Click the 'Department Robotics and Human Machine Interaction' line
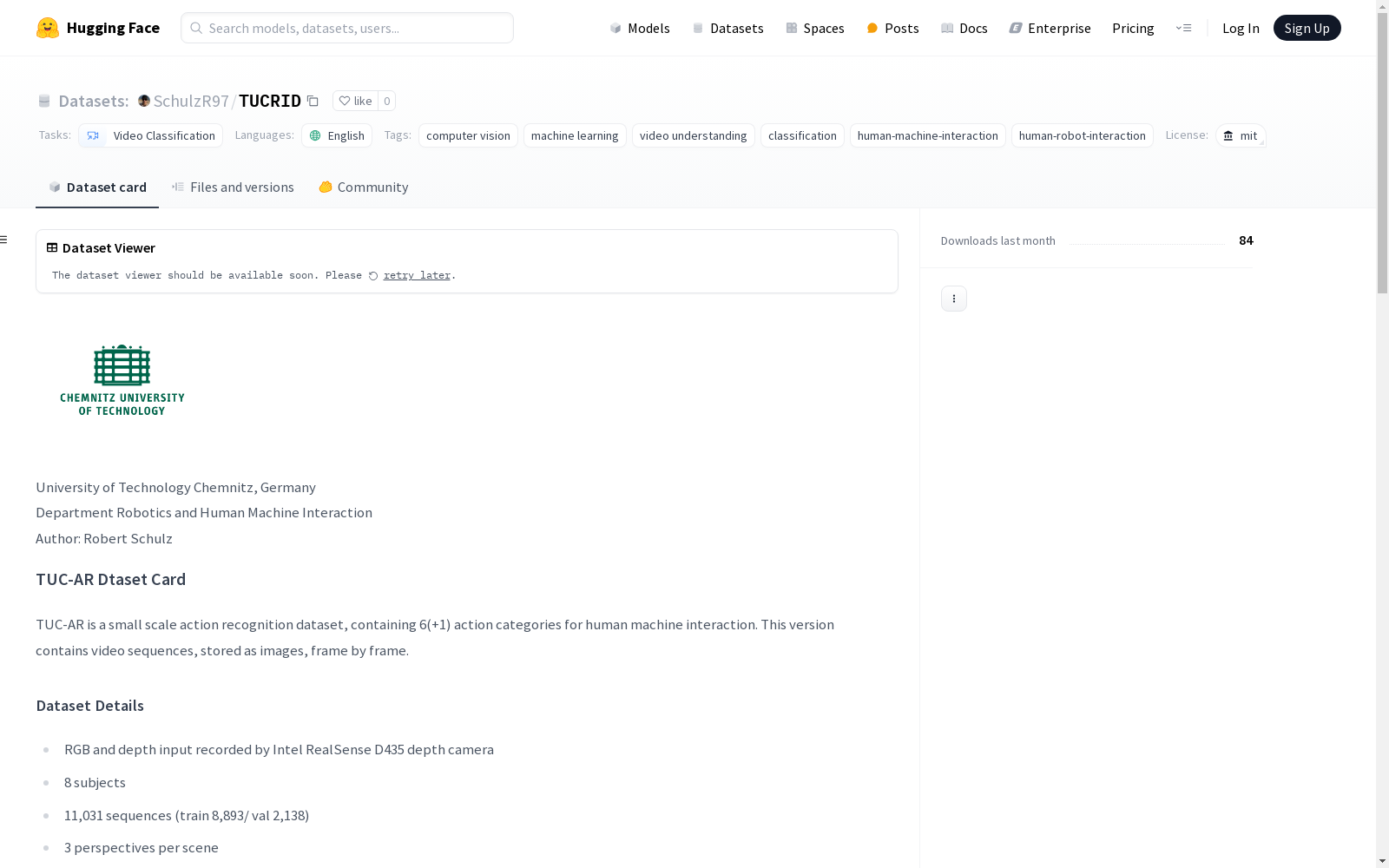Image resolution: width=1389 pixels, height=868 pixels. click(x=204, y=512)
